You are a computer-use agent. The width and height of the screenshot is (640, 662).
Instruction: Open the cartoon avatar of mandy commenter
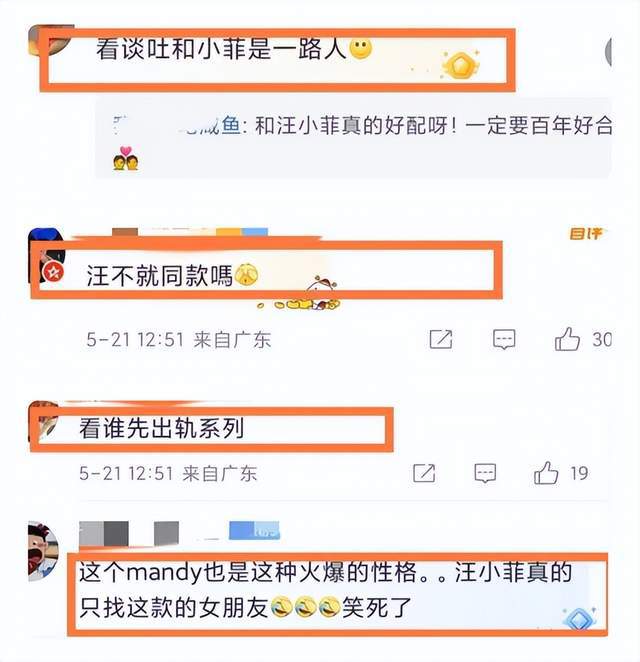pos(43,552)
